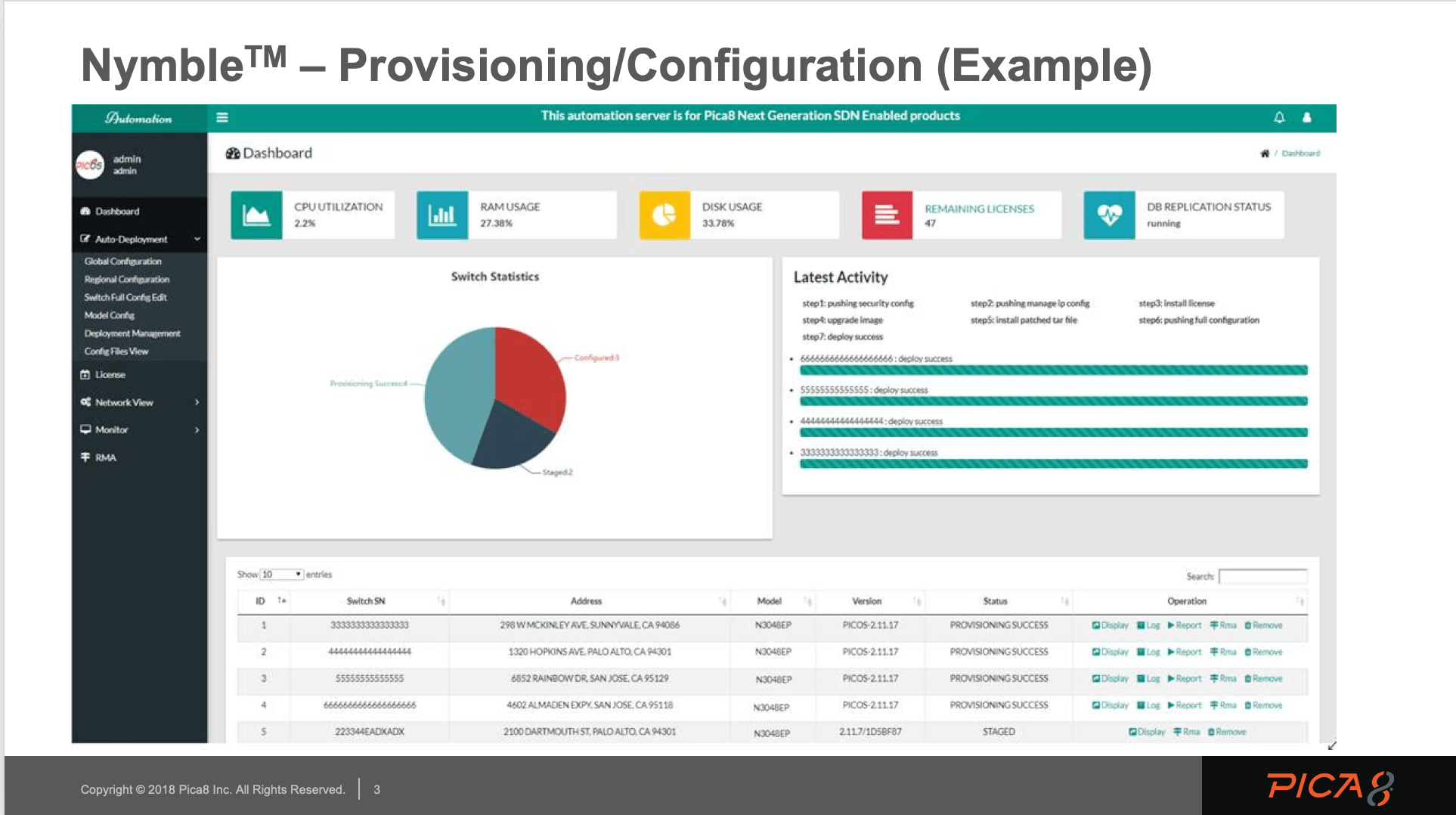Image resolution: width=1456 pixels, height=815 pixels.
Task: Click the Remaining Licenses icon
Action: (x=886, y=215)
